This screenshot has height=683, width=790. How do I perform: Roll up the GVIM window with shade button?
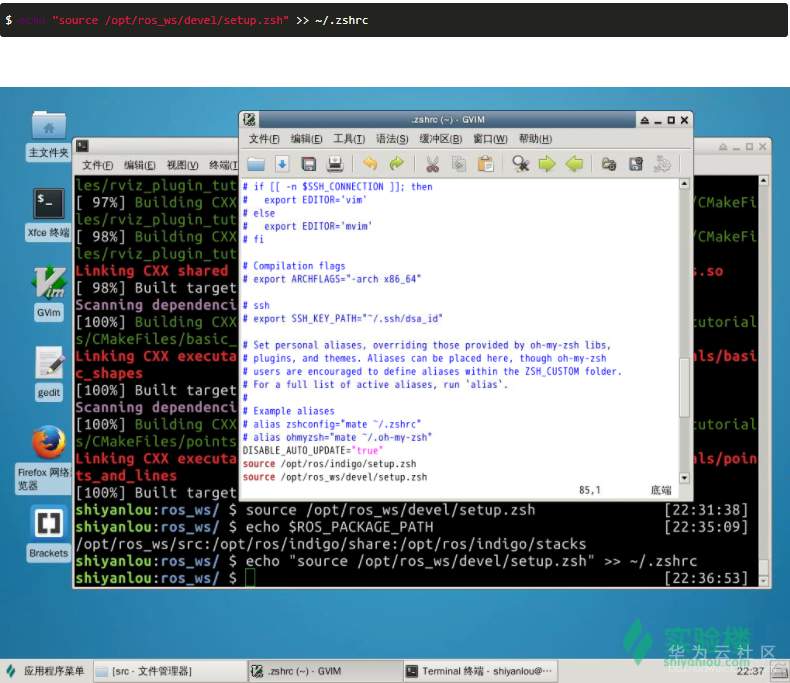pyautogui.click(x=644, y=120)
